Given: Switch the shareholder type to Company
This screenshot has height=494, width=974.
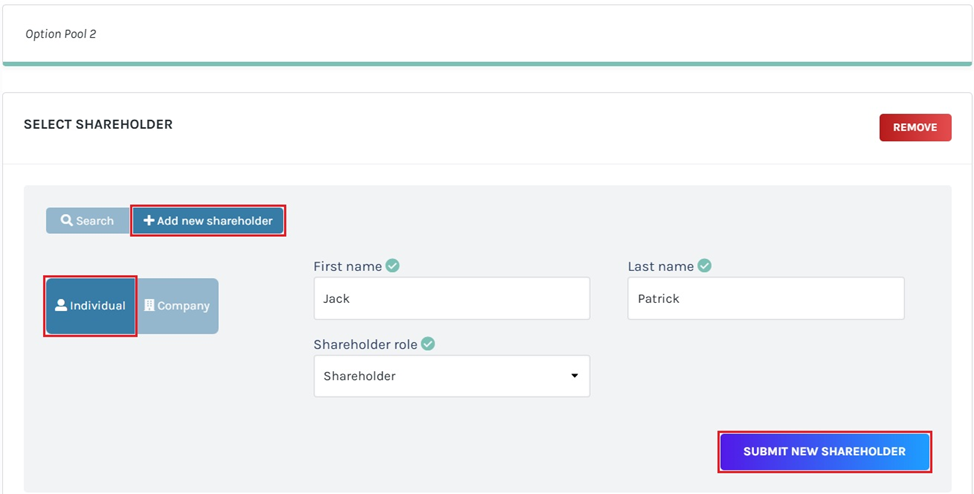Looking at the screenshot, I should (177, 306).
